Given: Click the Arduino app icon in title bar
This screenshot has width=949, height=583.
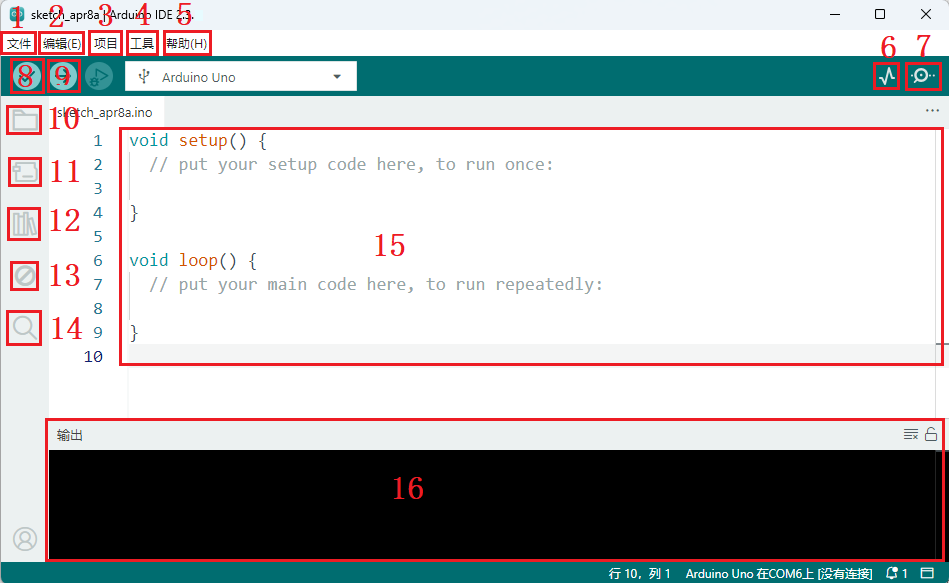Looking at the screenshot, I should (x=16, y=15).
